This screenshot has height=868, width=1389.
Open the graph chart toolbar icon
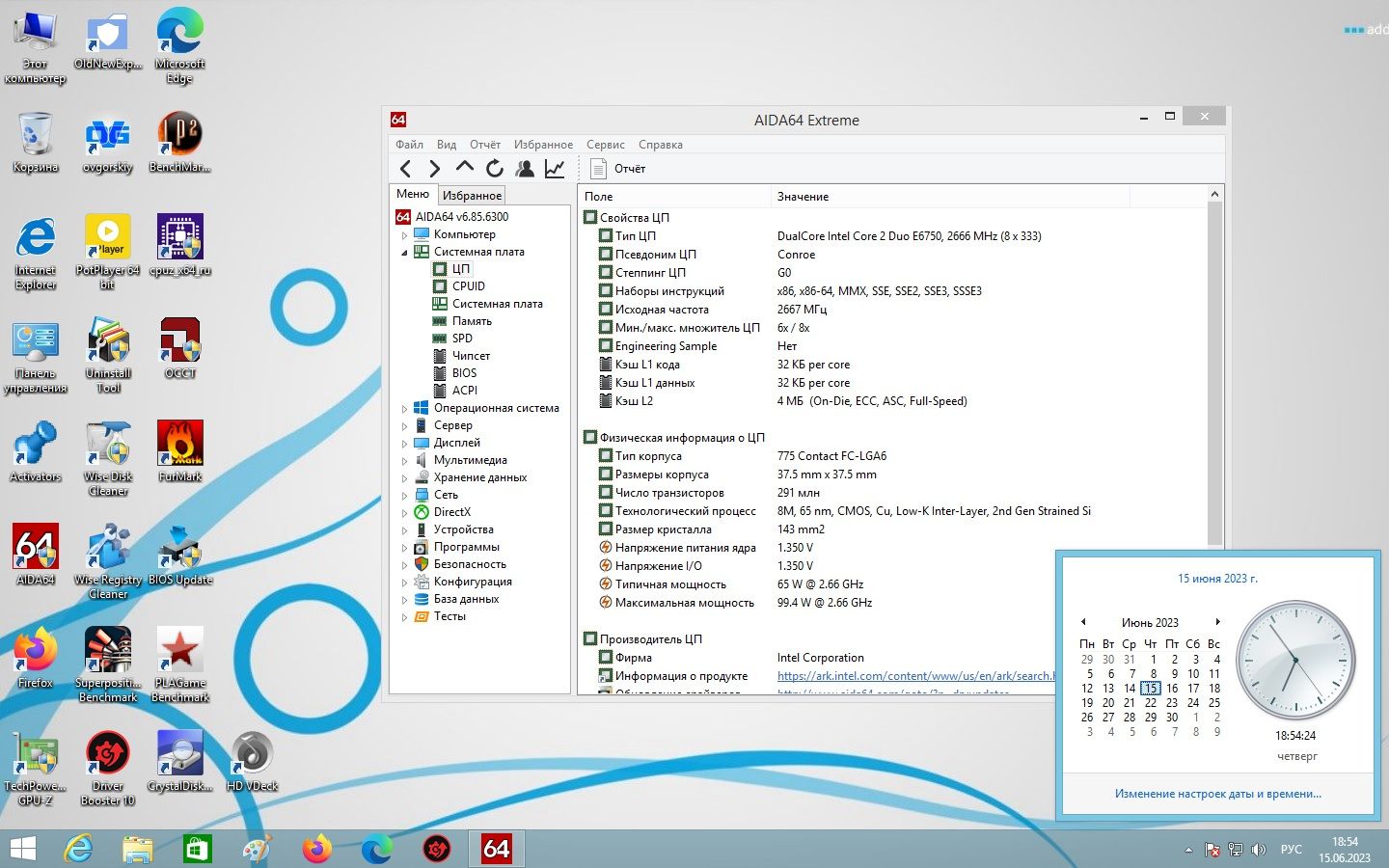555,169
